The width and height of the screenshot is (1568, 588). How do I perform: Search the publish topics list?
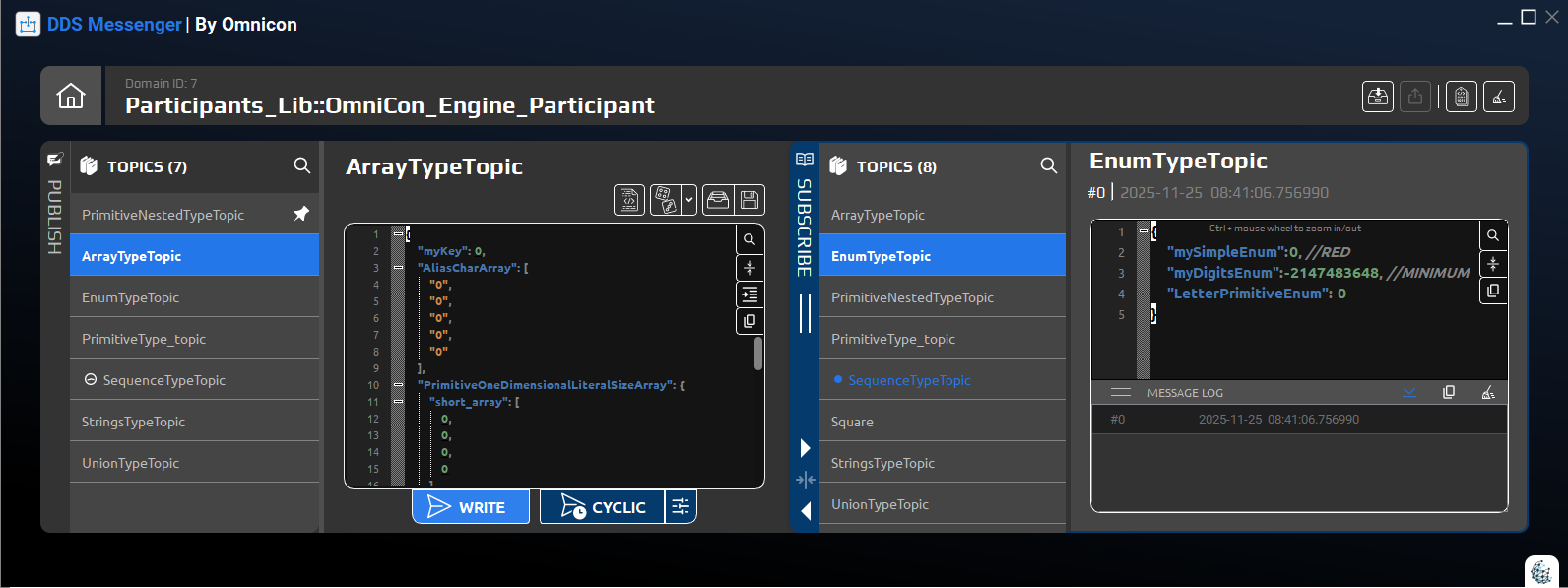[302, 166]
